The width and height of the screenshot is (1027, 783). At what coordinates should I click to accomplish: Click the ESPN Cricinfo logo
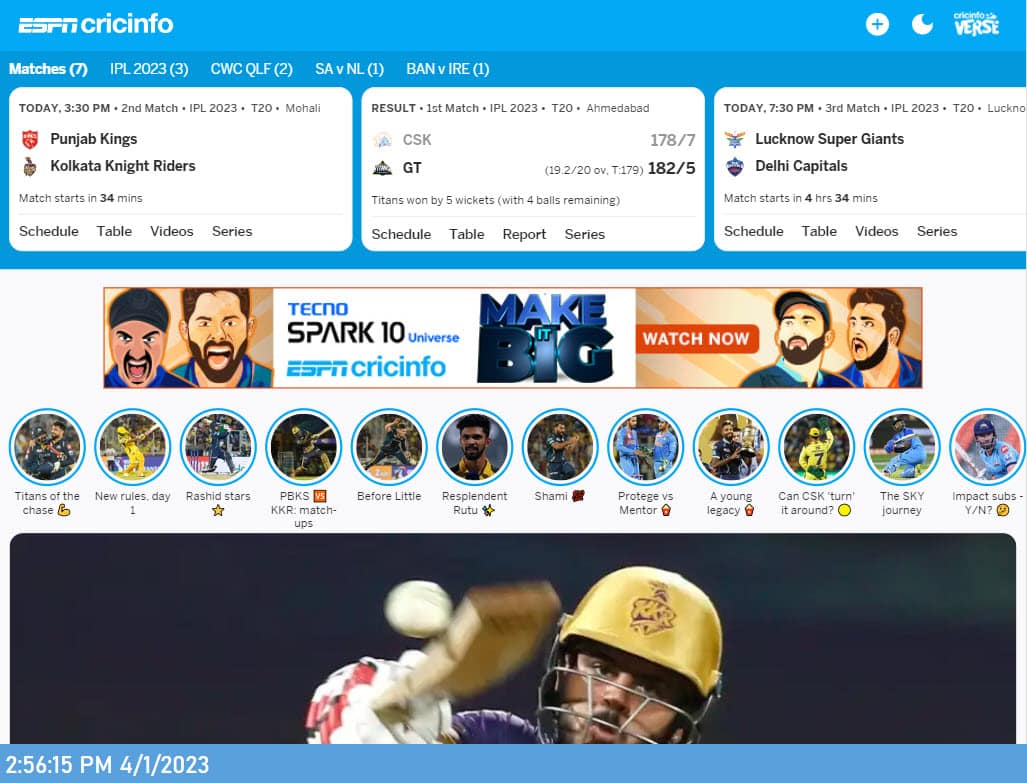click(x=96, y=24)
